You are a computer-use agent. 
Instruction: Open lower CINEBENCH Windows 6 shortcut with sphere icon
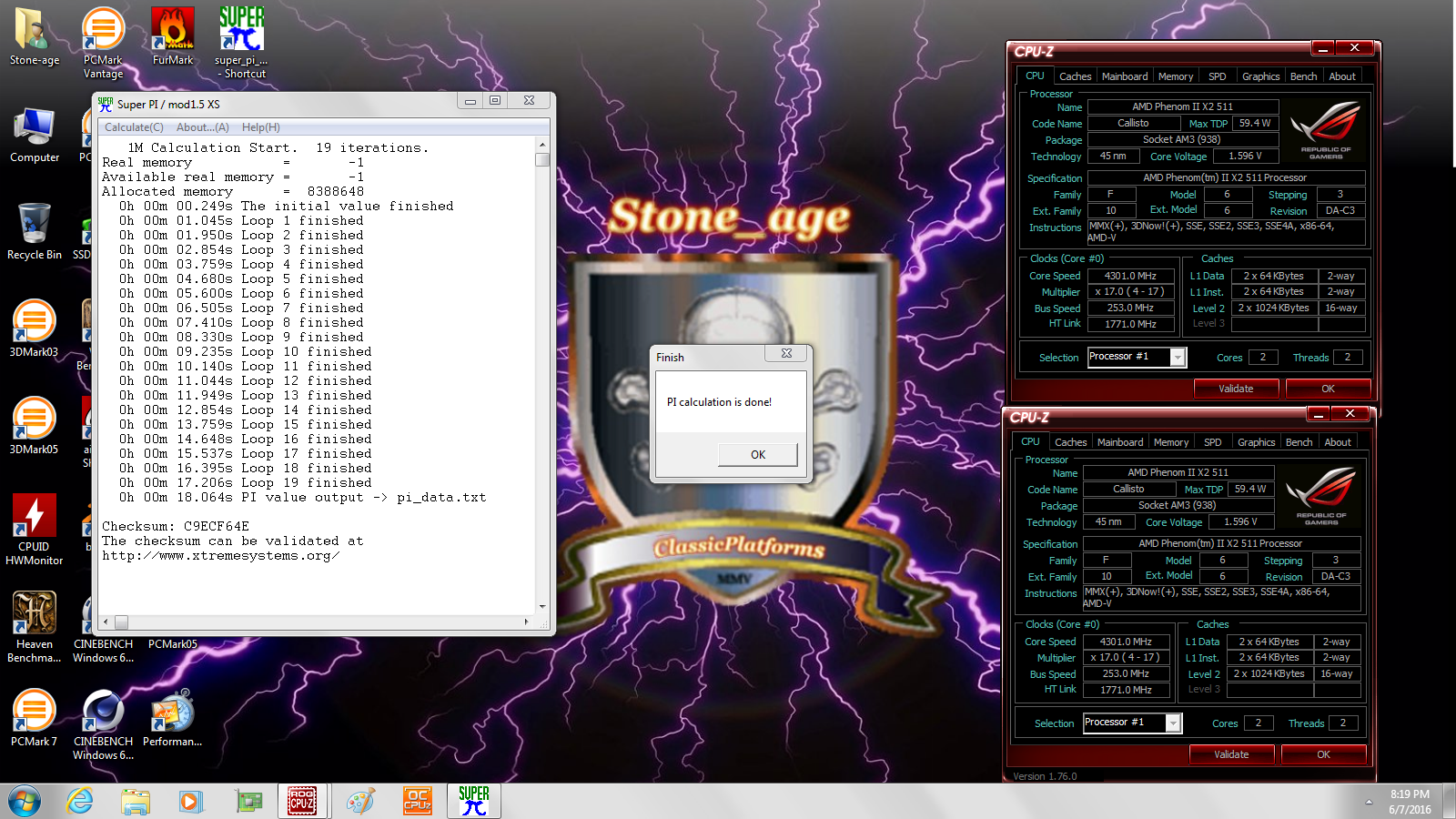pyautogui.click(x=103, y=724)
